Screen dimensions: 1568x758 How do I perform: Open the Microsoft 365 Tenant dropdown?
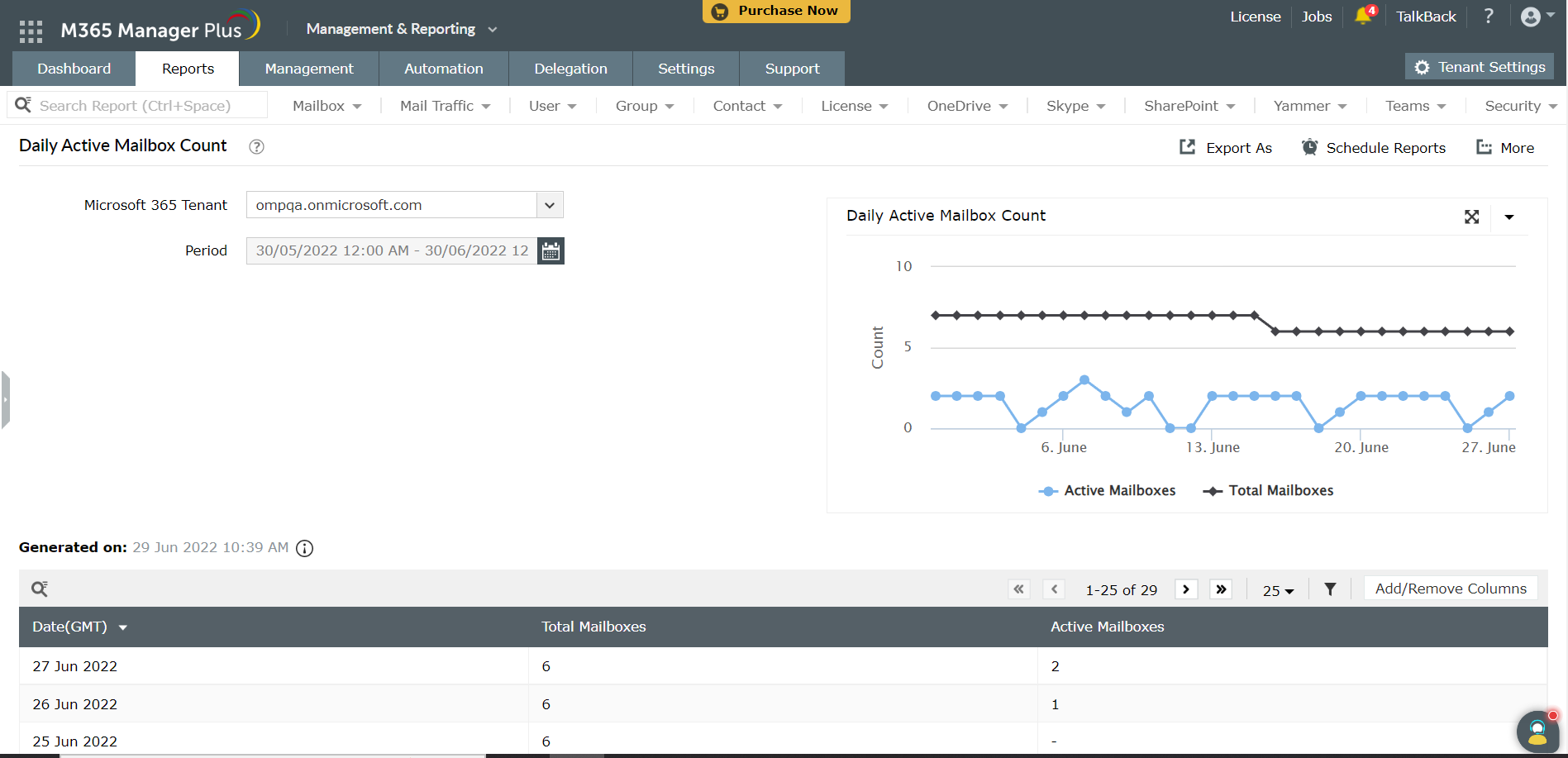[x=405, y=205]
